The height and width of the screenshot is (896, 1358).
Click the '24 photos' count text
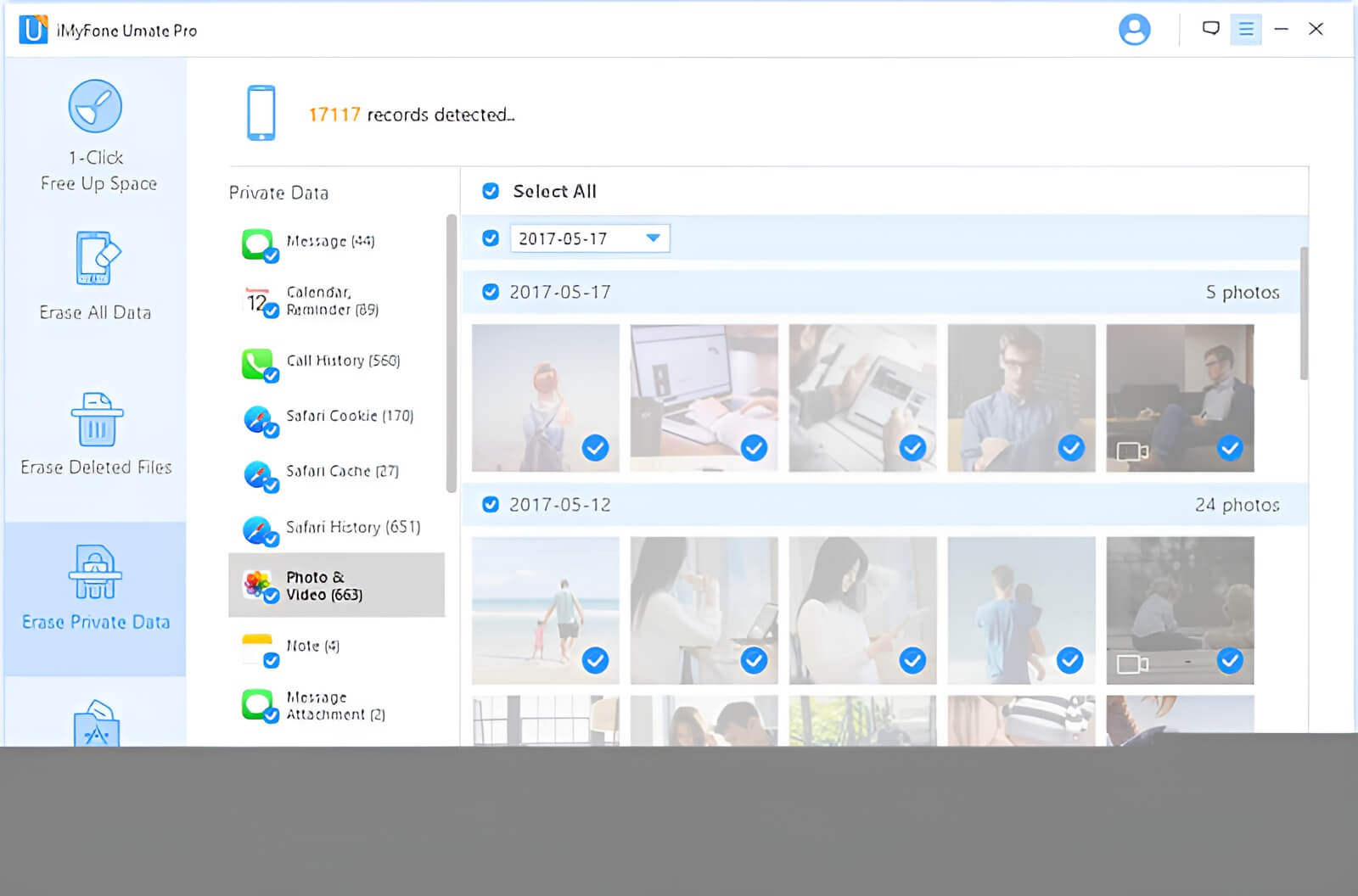click(x=1237, y=505)
